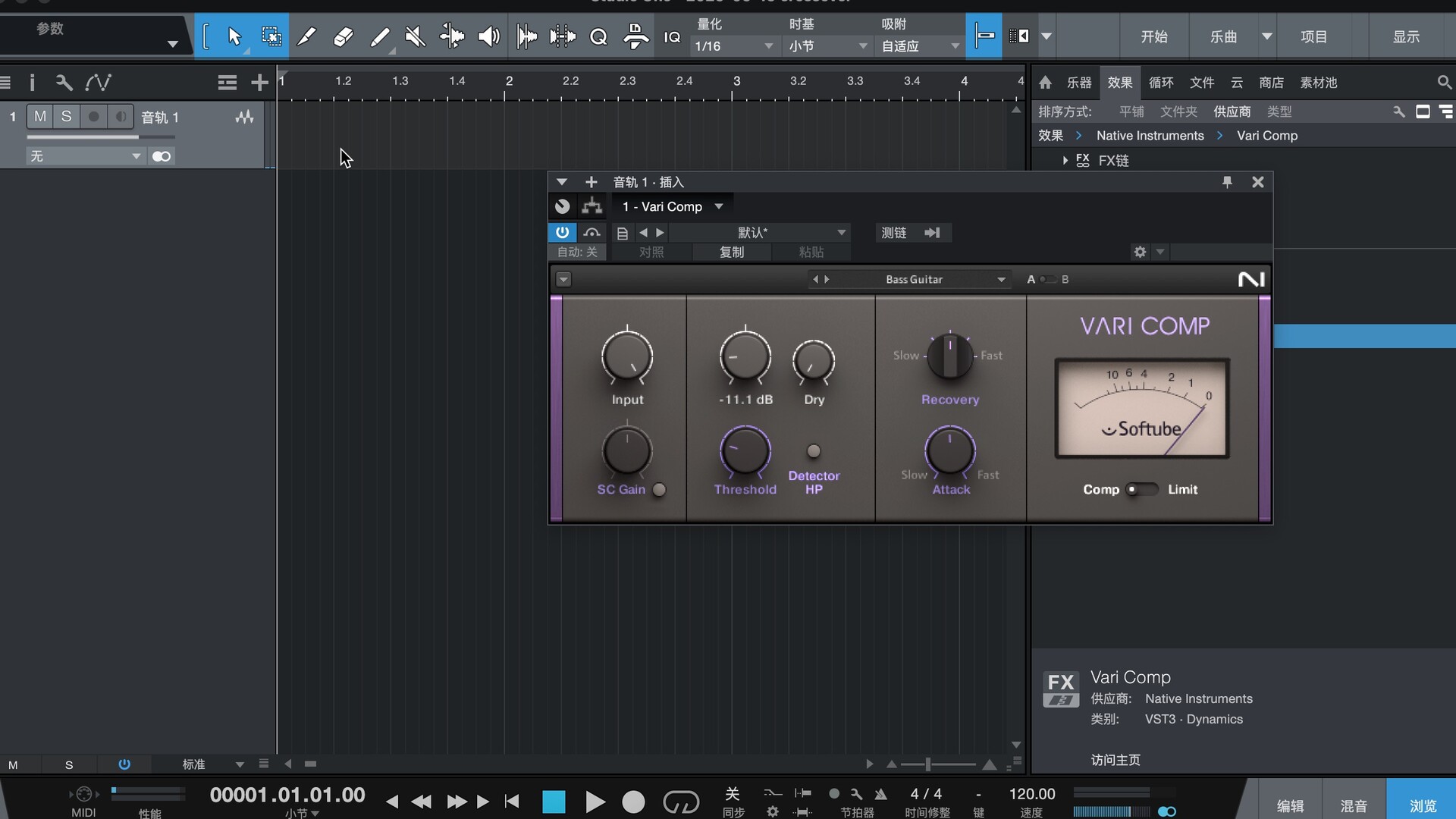
Task: Click the Dry knob
Action: [814, 362]
